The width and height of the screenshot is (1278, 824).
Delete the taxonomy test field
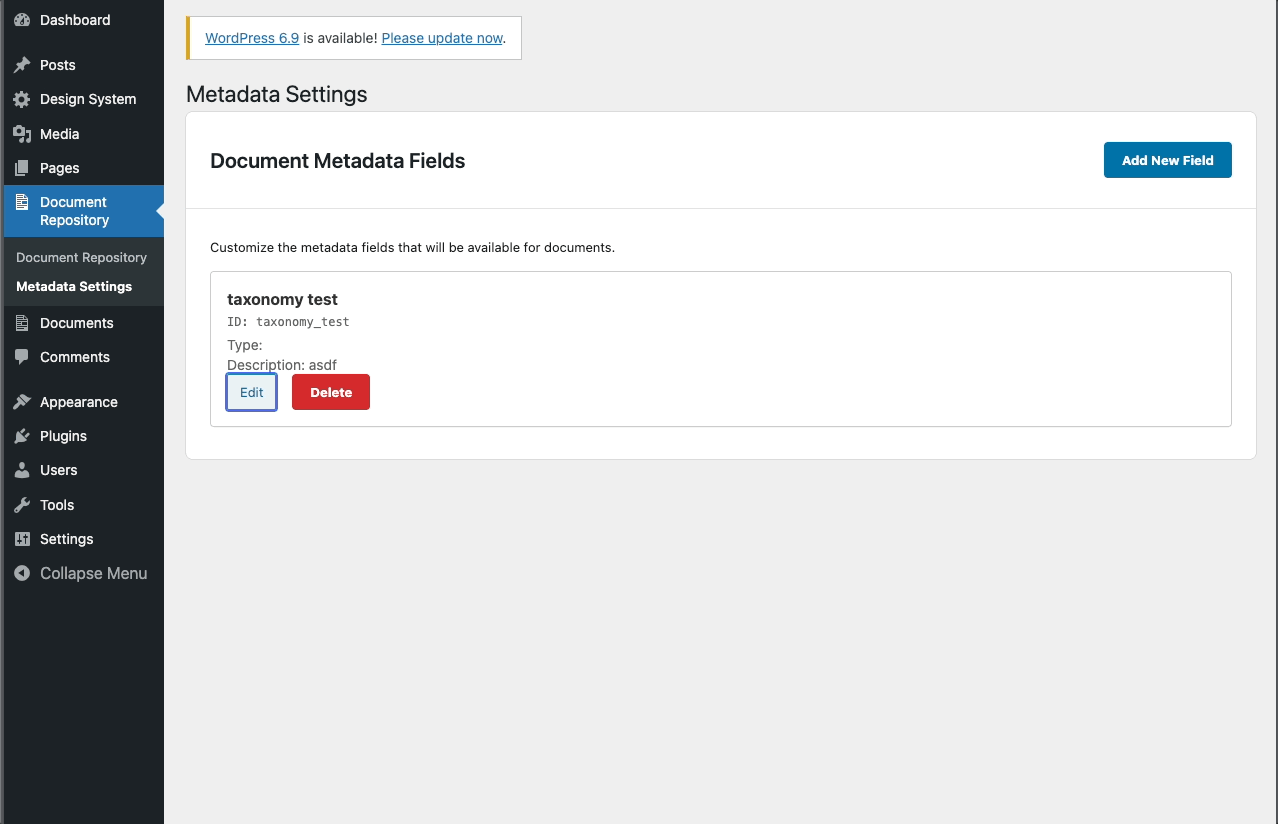[x=330, y=392]
